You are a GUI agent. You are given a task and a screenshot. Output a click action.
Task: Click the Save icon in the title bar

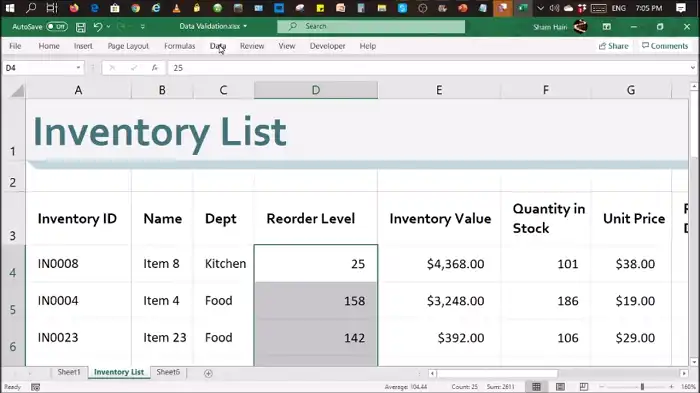tap(80, 27)
